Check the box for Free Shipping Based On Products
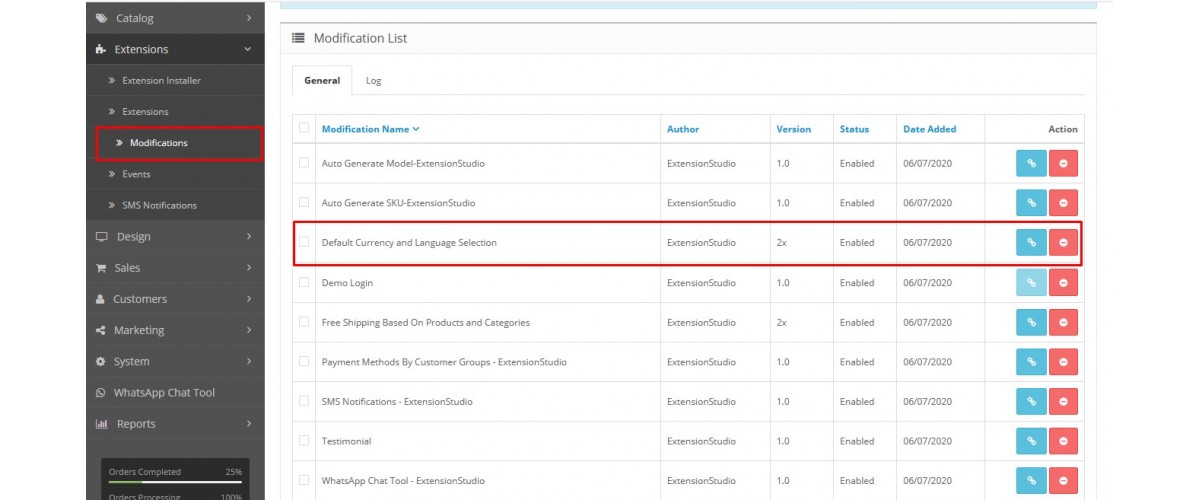The height and width of the screenshot is (500, 1200). point(304,322)
